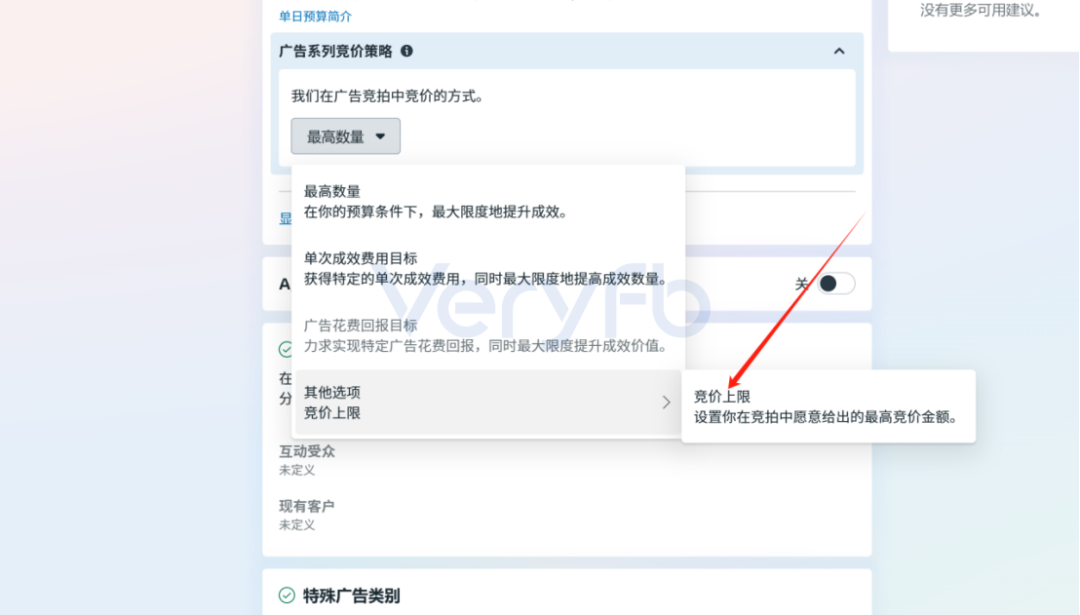Open 其他选项 竞价上限 submenu row
This screenshot has width=1080, height=615.
pyautogui.click(x=488, y=402)
